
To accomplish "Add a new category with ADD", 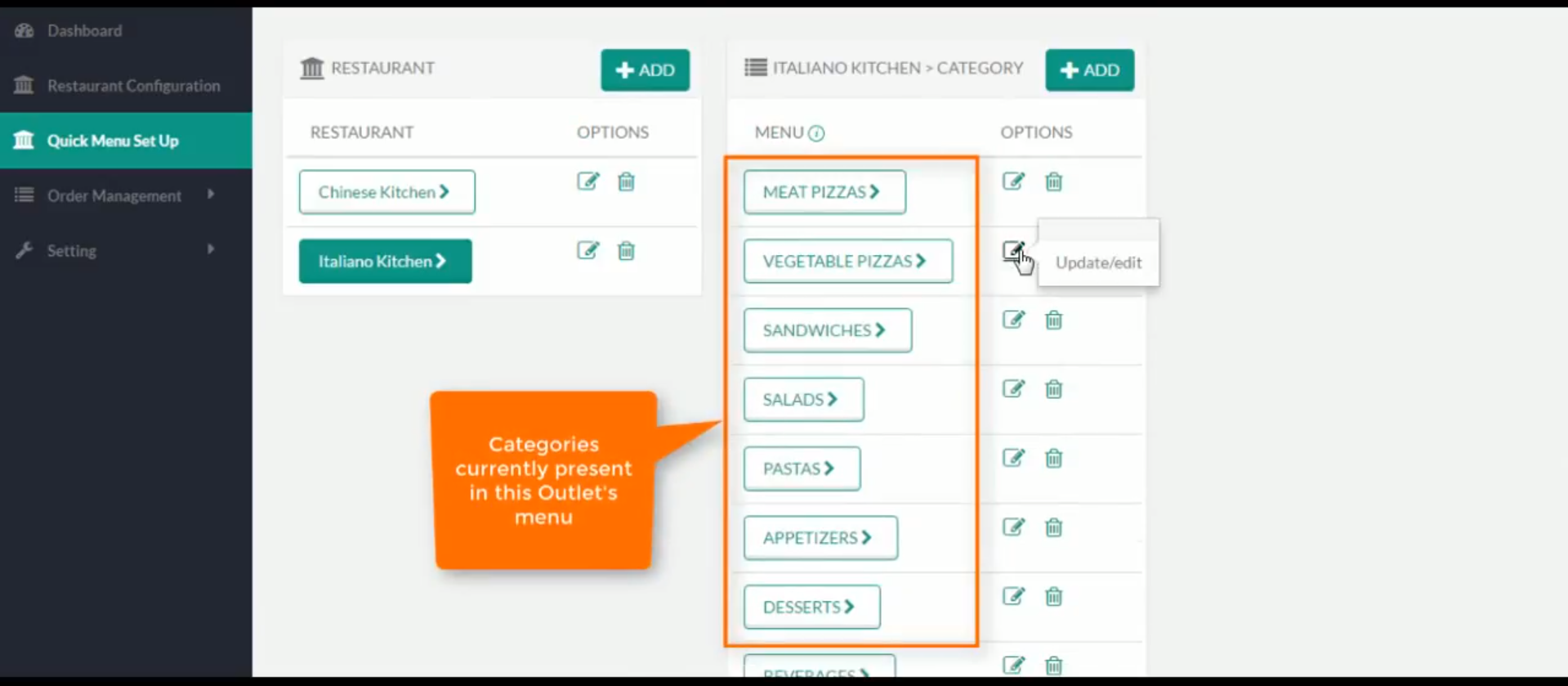I will [x=1089, y=70].
